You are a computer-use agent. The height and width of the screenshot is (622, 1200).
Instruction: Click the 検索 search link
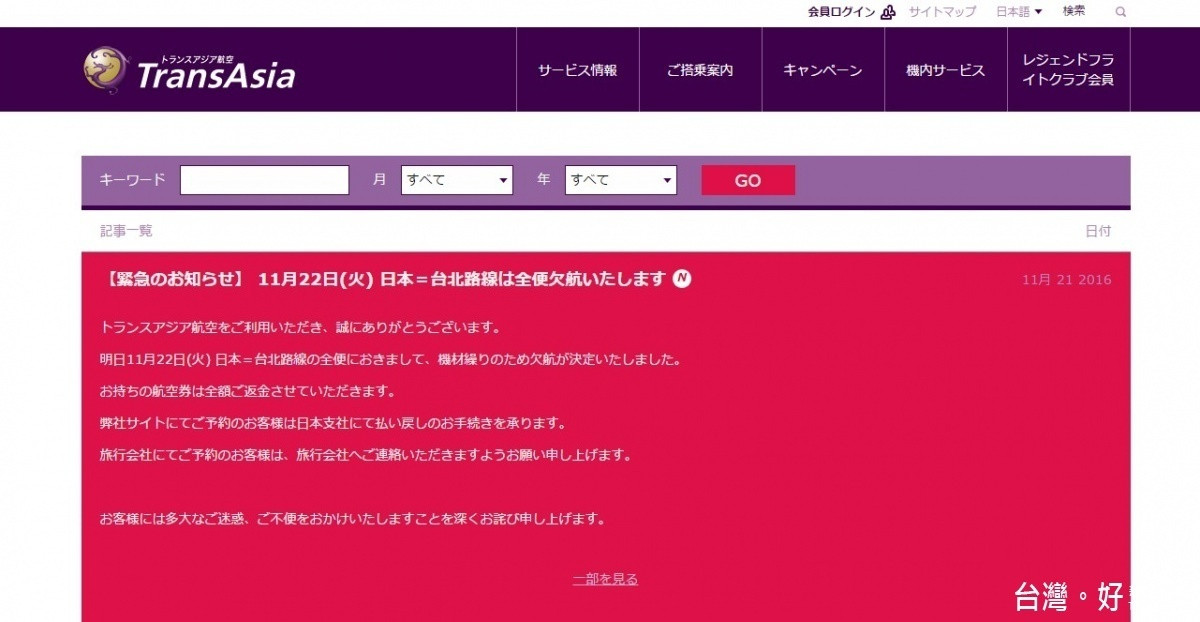tap(1074, 12)
